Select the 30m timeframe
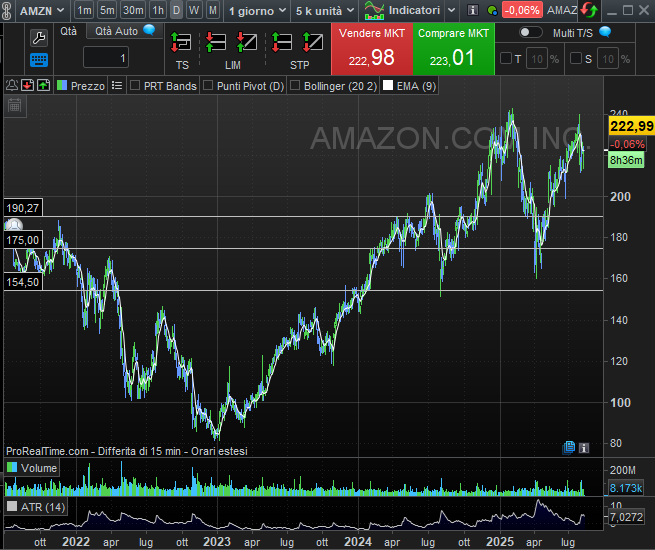Viewport: 655px width, 550px height. (x=133, y=10)
